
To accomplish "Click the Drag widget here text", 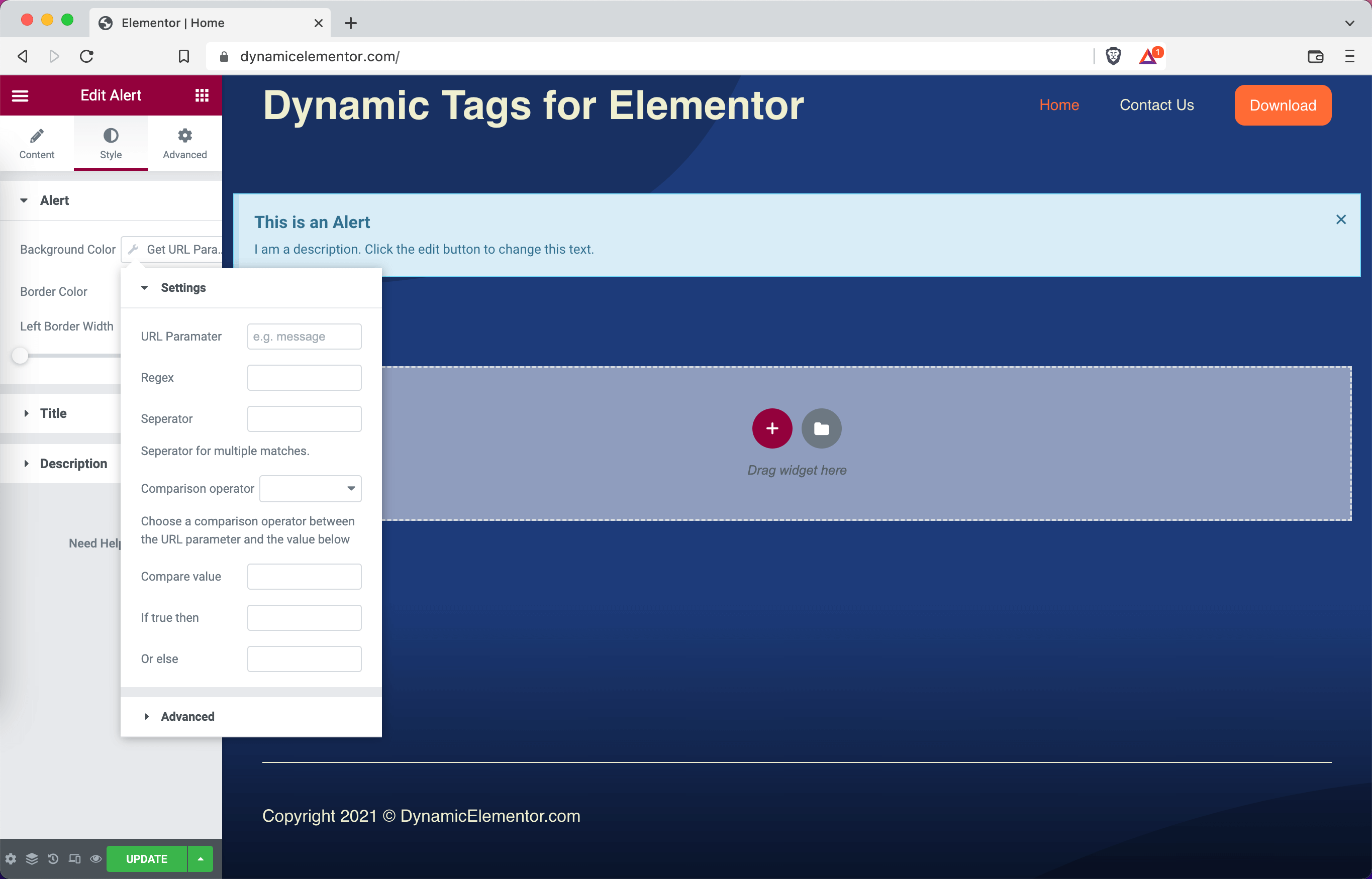I will [x=797, y=470].
